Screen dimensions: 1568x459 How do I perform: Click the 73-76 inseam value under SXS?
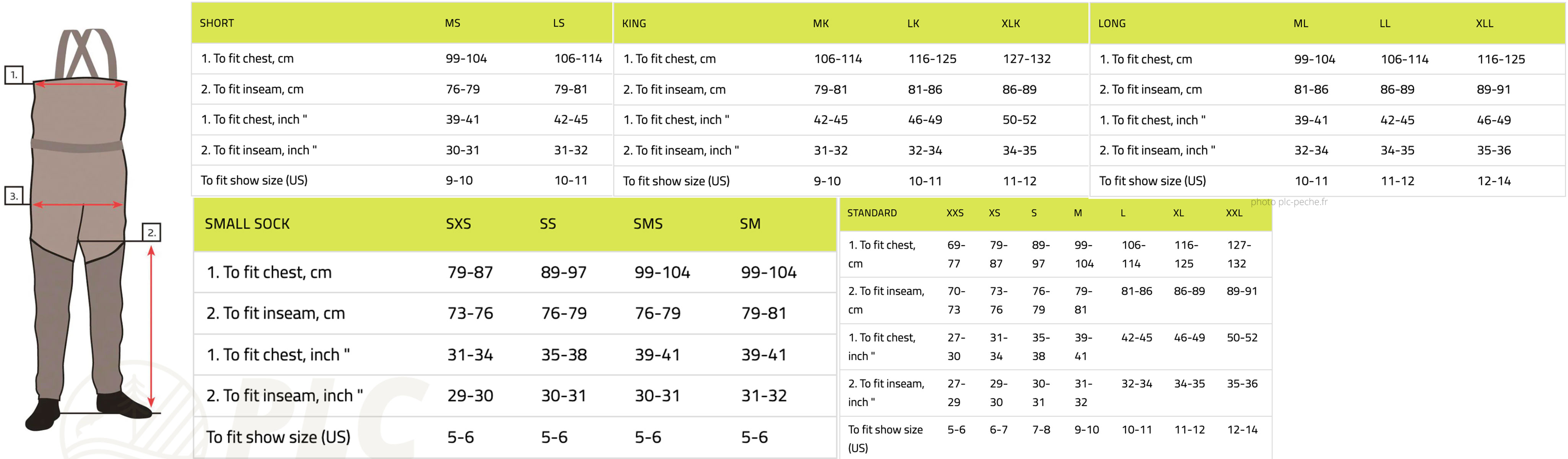[x=470, y=314]
